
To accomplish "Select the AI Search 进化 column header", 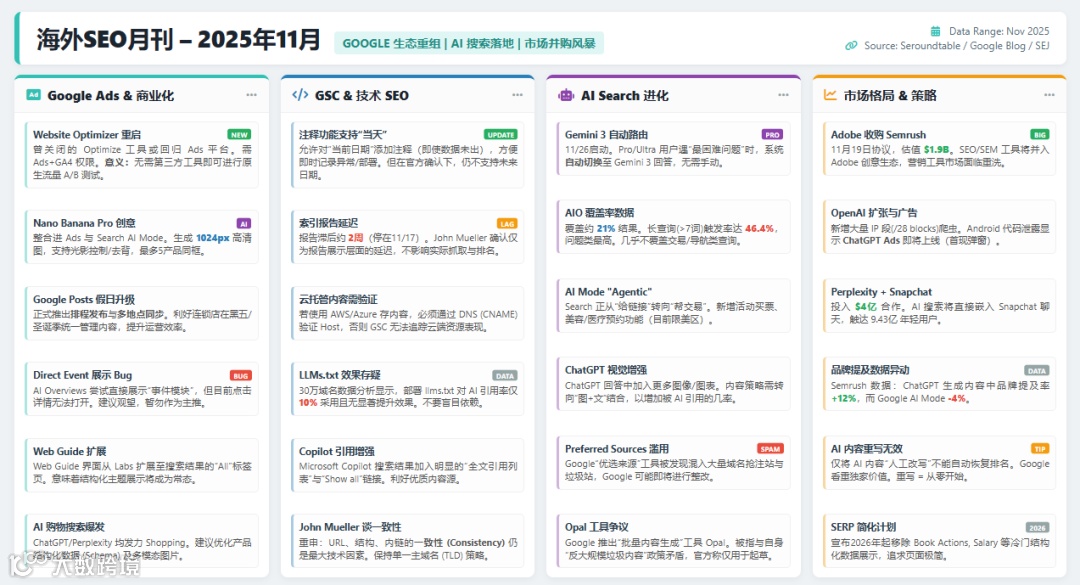I will (x=674, y=95).
